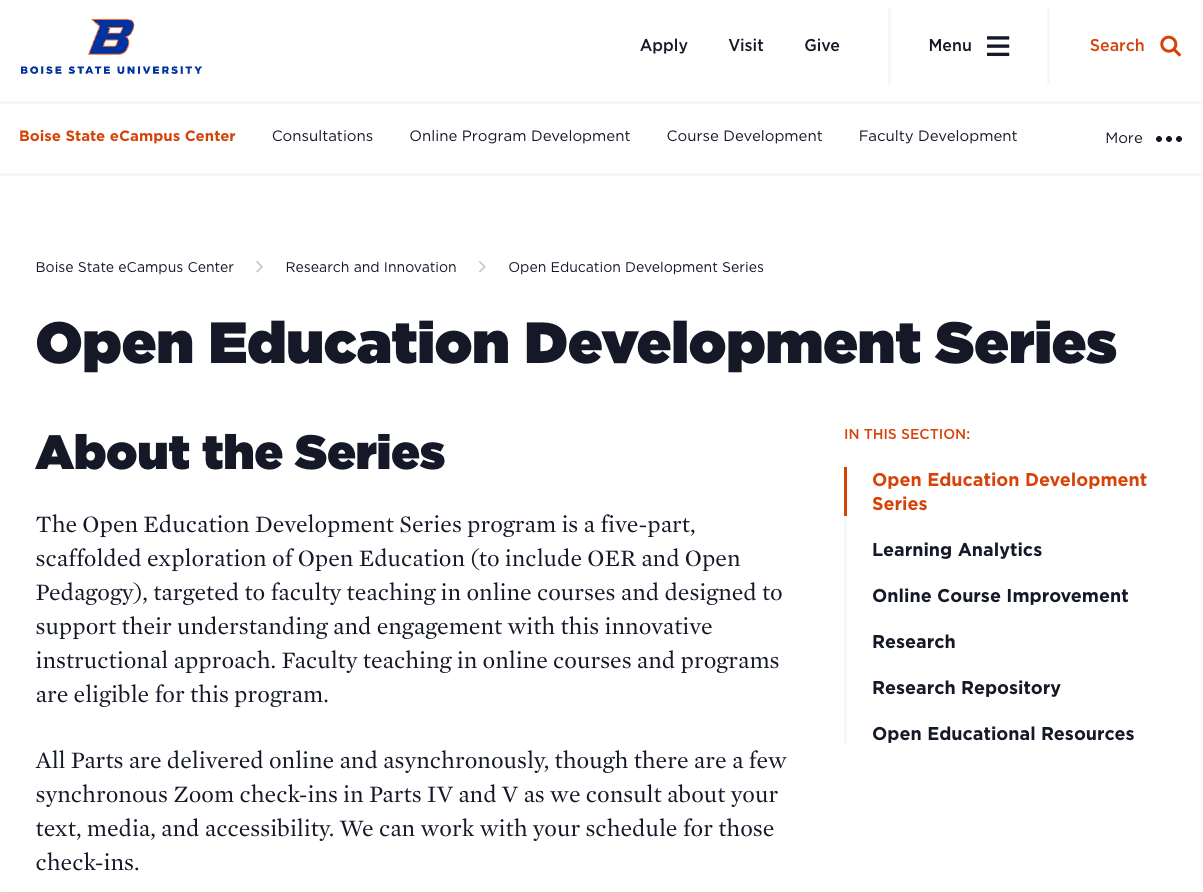The image size is (1203, 892).
Task: Expand the More navigation dropdown label
Action: [x=1123, y=139]
